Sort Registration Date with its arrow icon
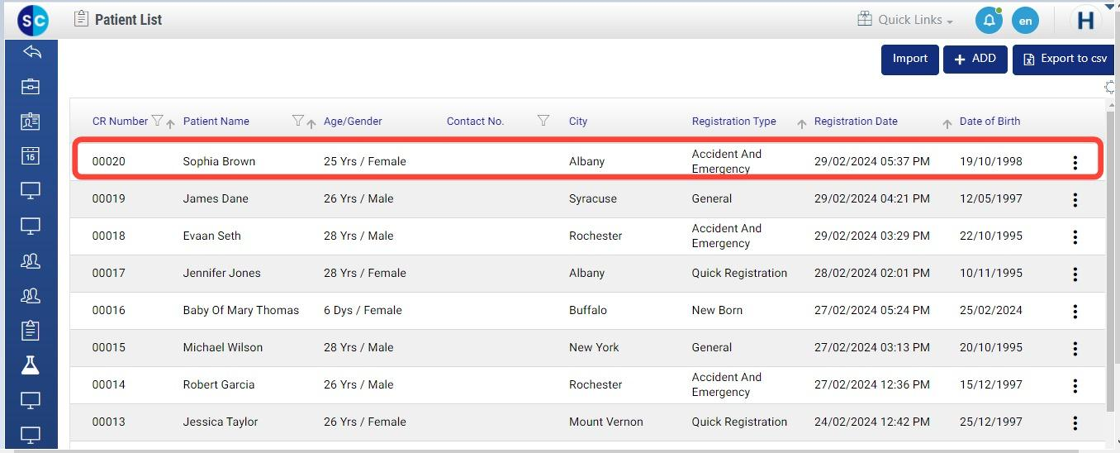Screen dimensions: 1120x453 [x=947, y=124]
